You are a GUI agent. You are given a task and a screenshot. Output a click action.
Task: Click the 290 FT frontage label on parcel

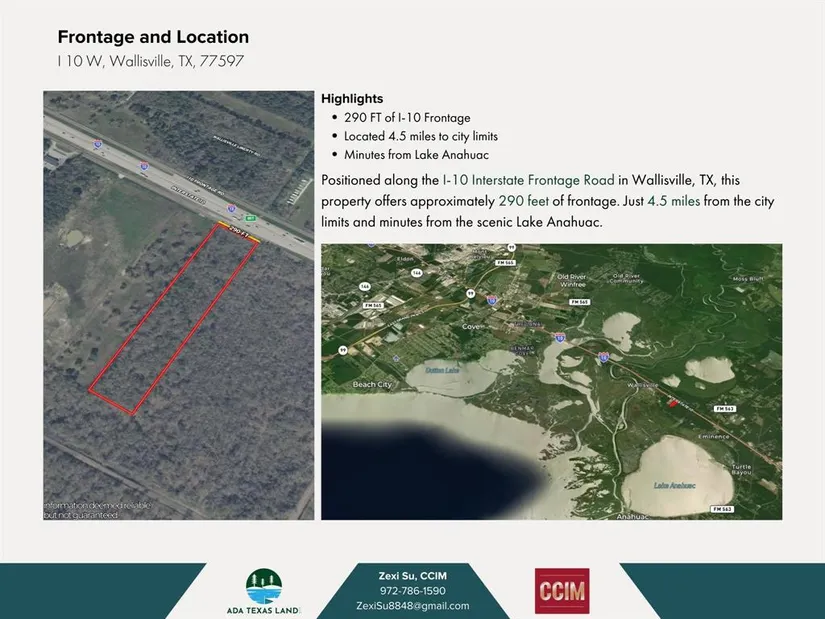tap(238, 231)
